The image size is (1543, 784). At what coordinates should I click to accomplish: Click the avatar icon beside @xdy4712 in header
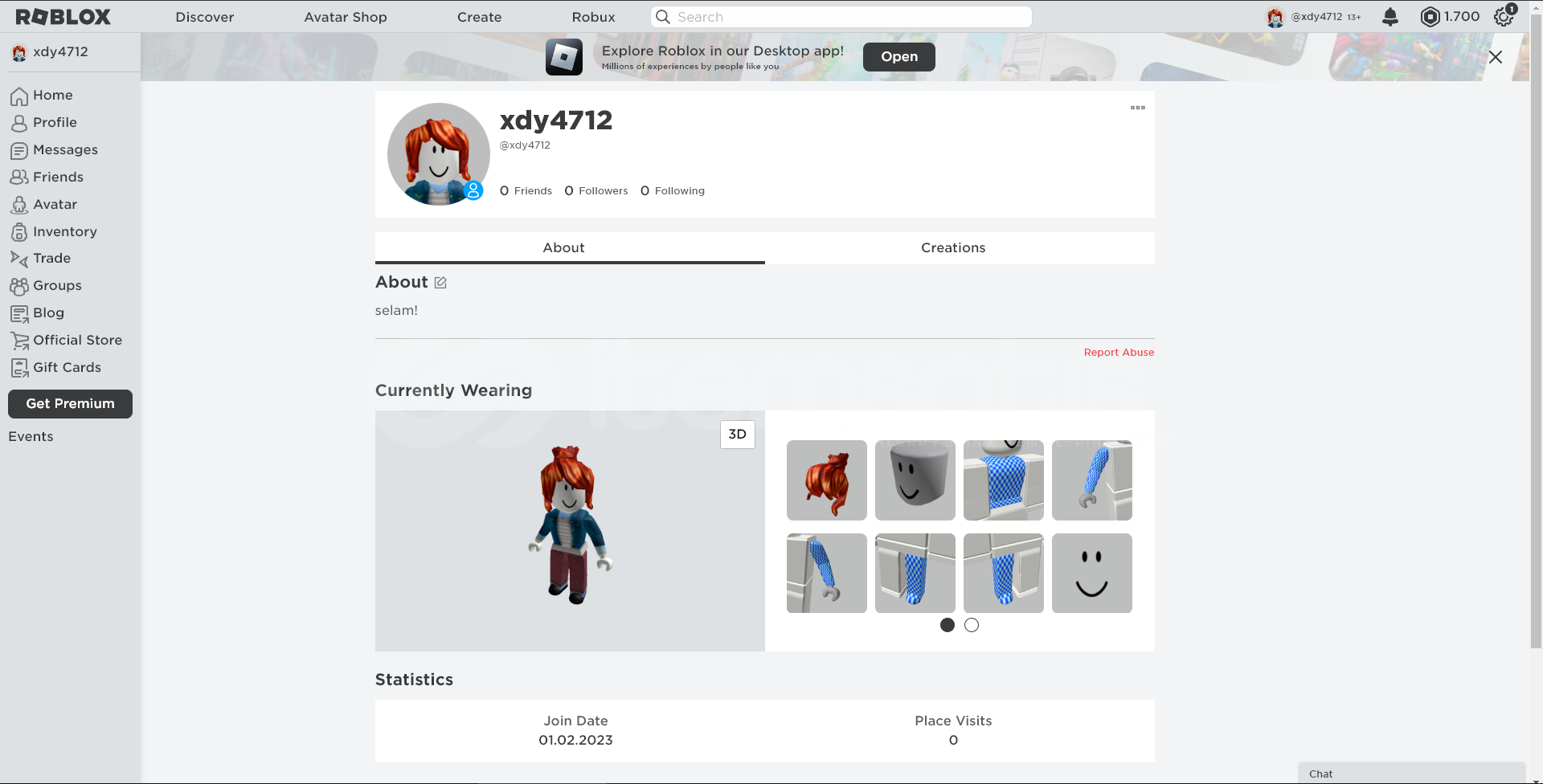(x=1275, y=17)
